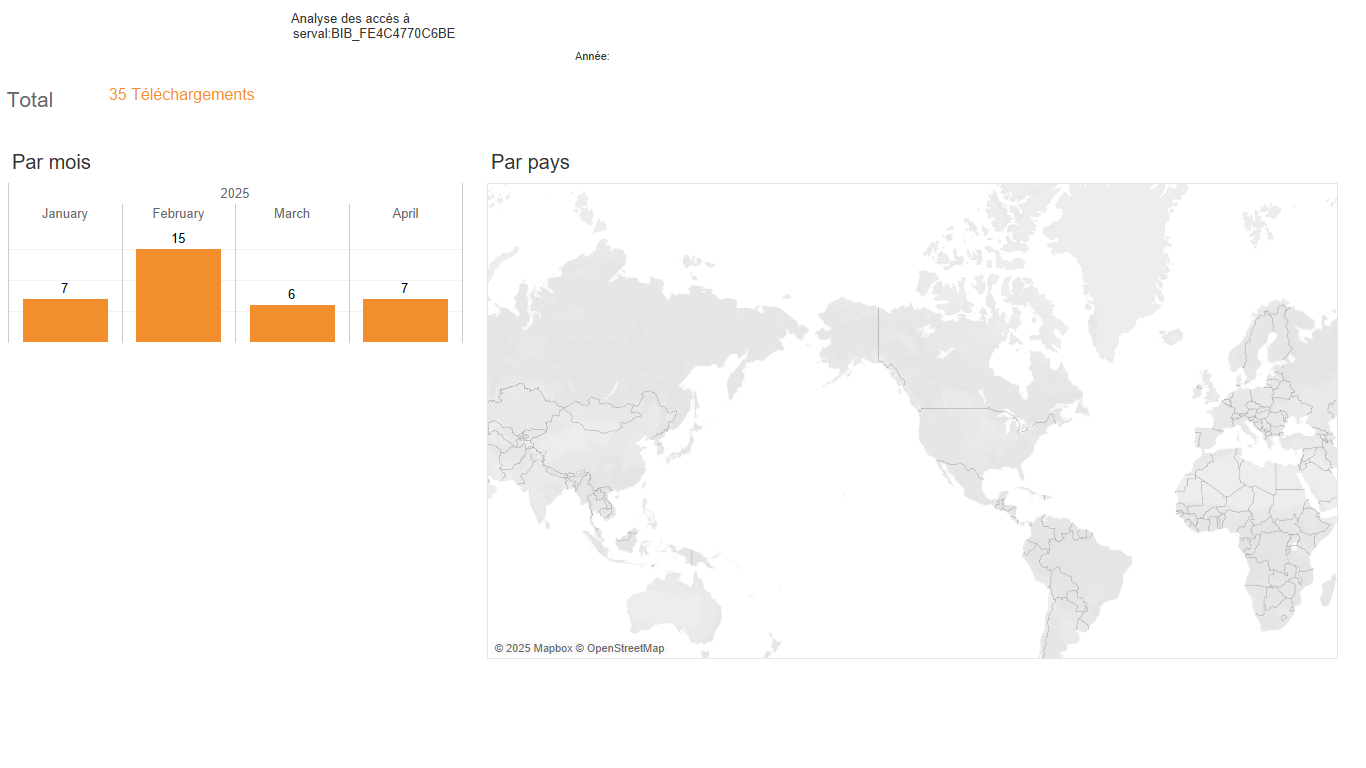
Task: Click the Par mois heading
Action: point(51,162)
